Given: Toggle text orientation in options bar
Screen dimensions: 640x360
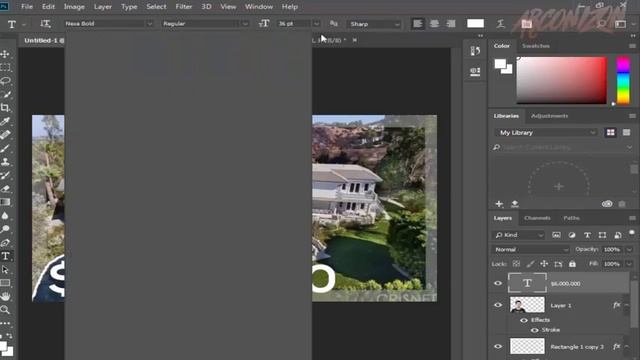Looking at the screenshot, I should click(45, 24).
